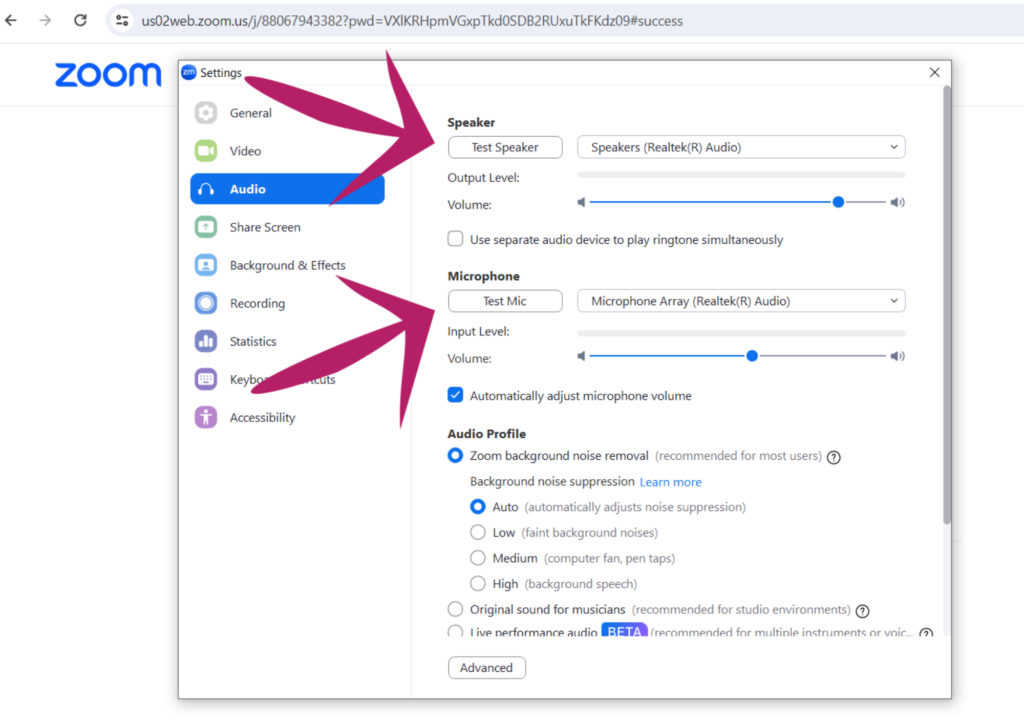Select Low noise suppression
Viewport: 1024px width, 724px height.
pos(478,533)
